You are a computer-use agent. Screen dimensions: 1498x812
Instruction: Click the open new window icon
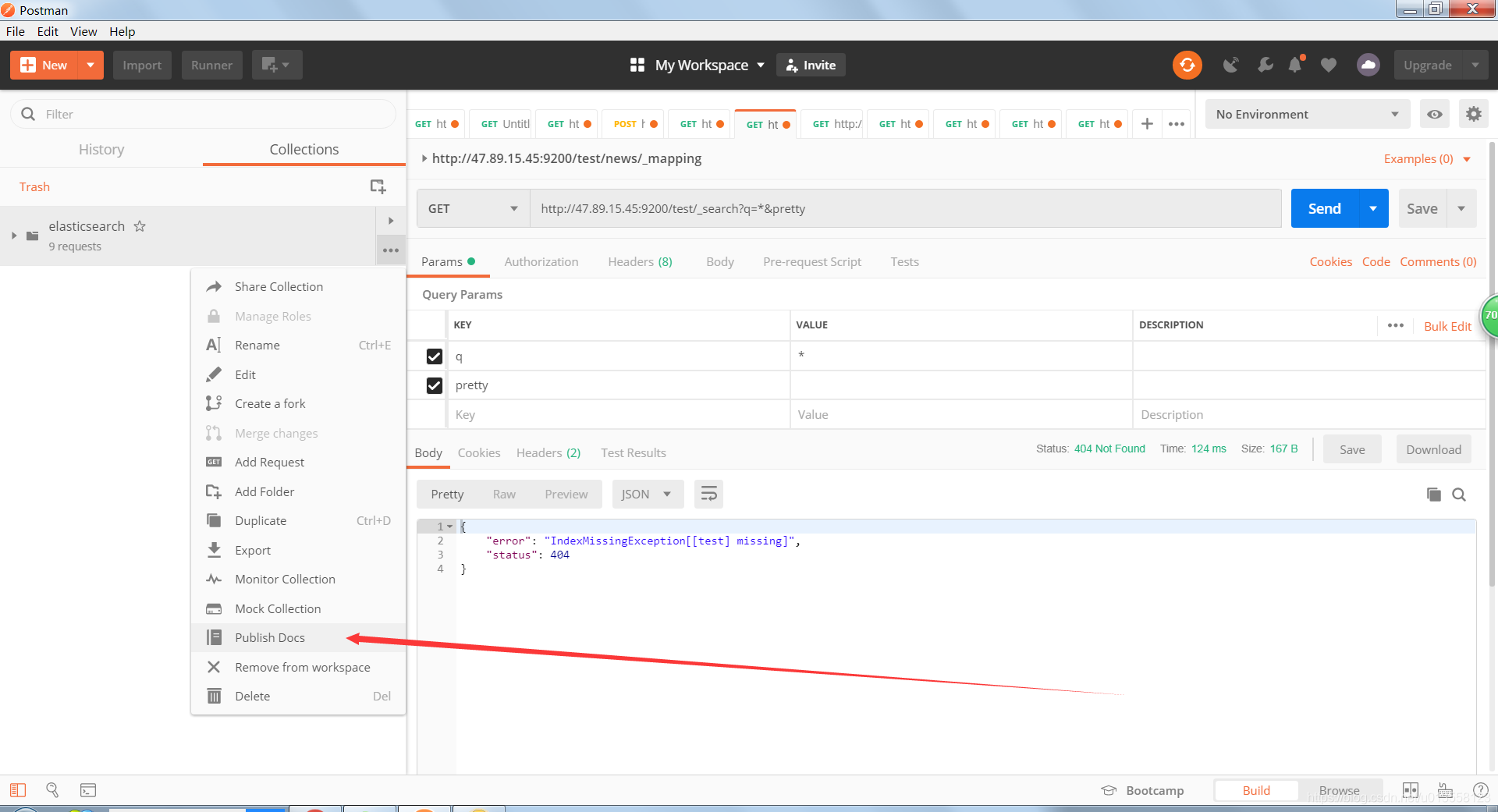point(276,65)
